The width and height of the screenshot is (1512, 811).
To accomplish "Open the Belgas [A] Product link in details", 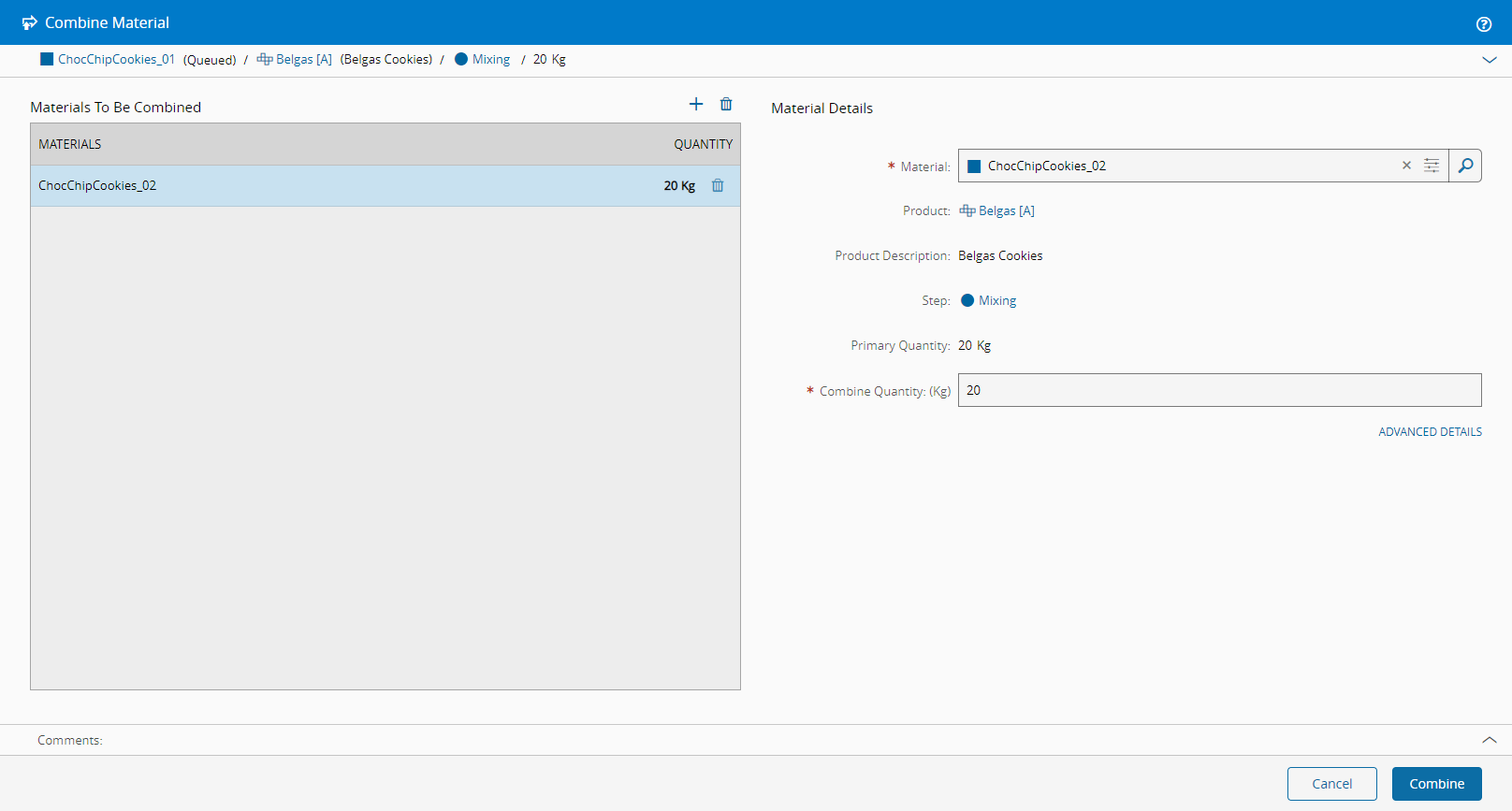I will 1006,210.
